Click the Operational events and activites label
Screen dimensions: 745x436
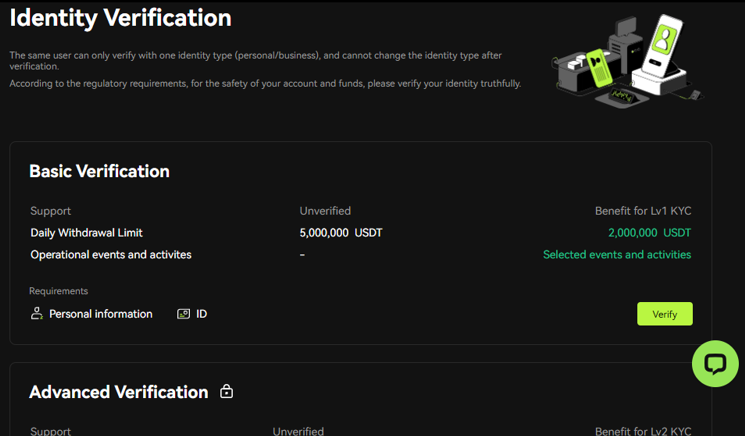pos(111,255)
